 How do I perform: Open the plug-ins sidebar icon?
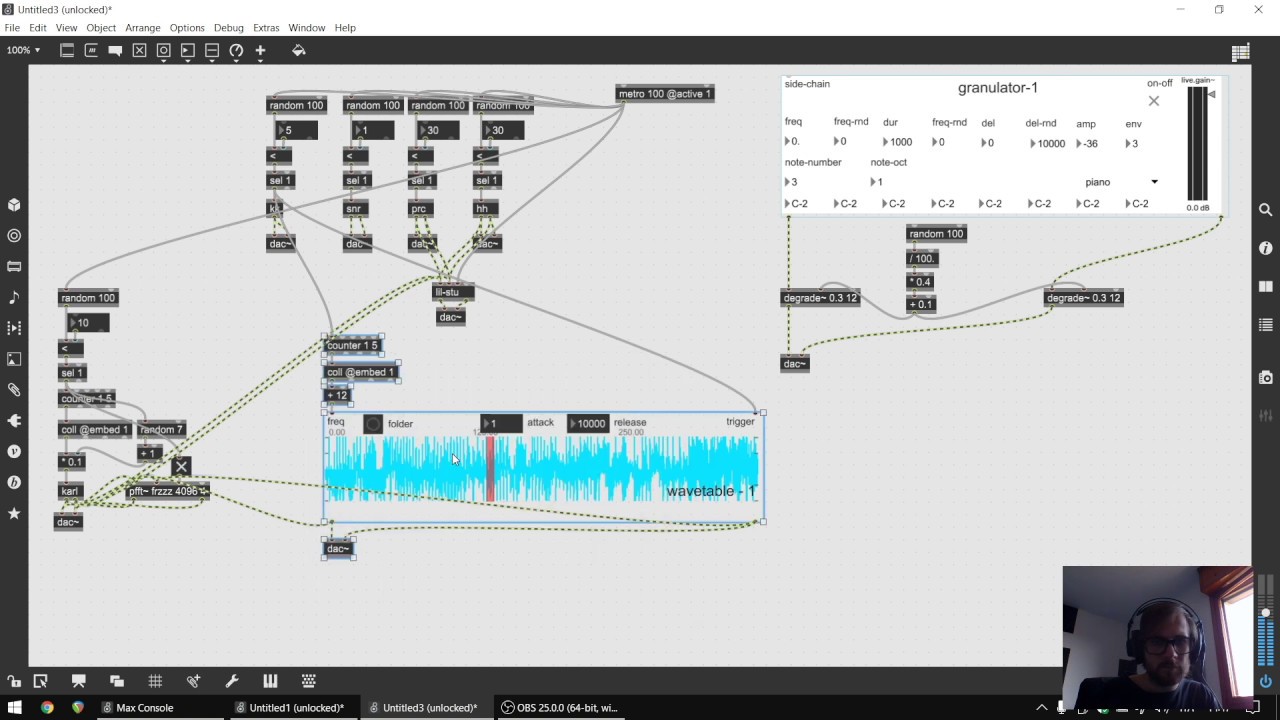(14, 421)
